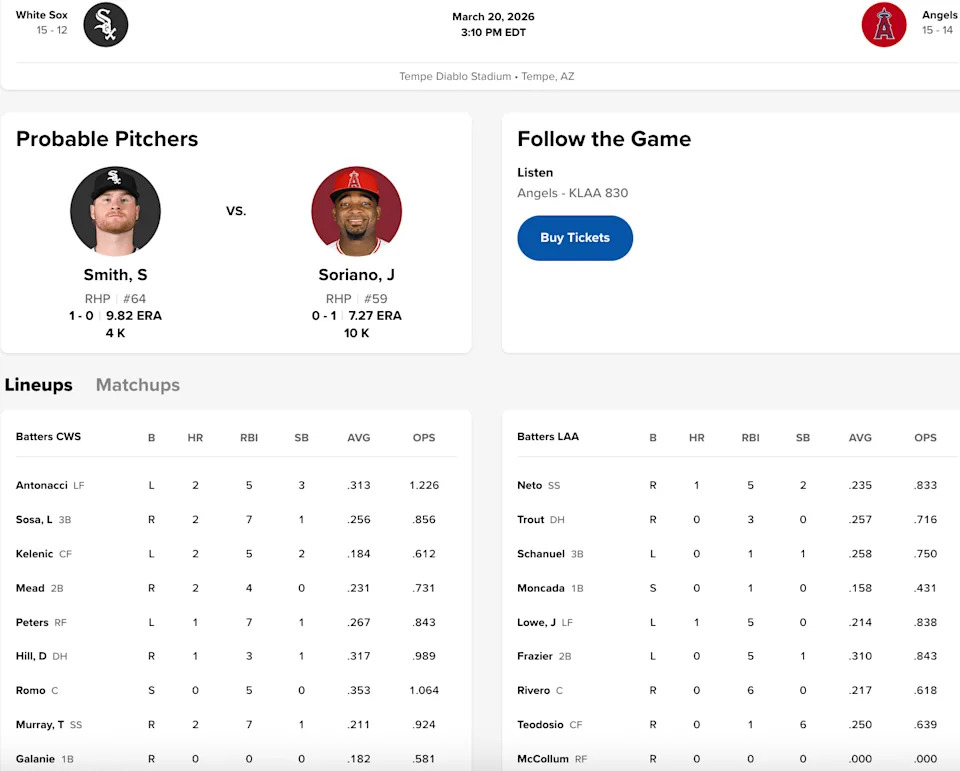Screen dimensions: 960x771
Task: Click Moncada in the Angels lineup
Action: tap(541, 588)
